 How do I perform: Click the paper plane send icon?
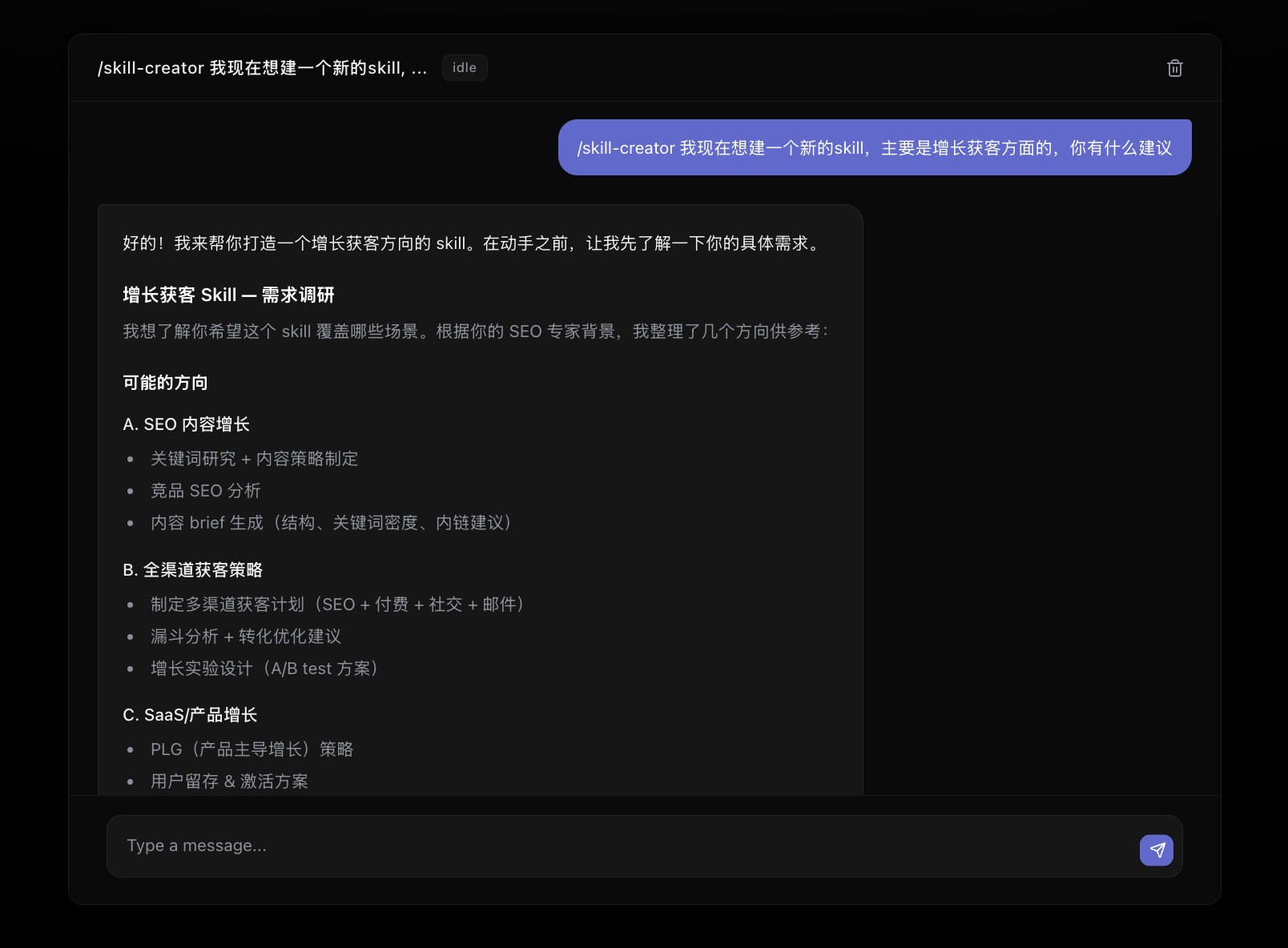pos(1156,850)
